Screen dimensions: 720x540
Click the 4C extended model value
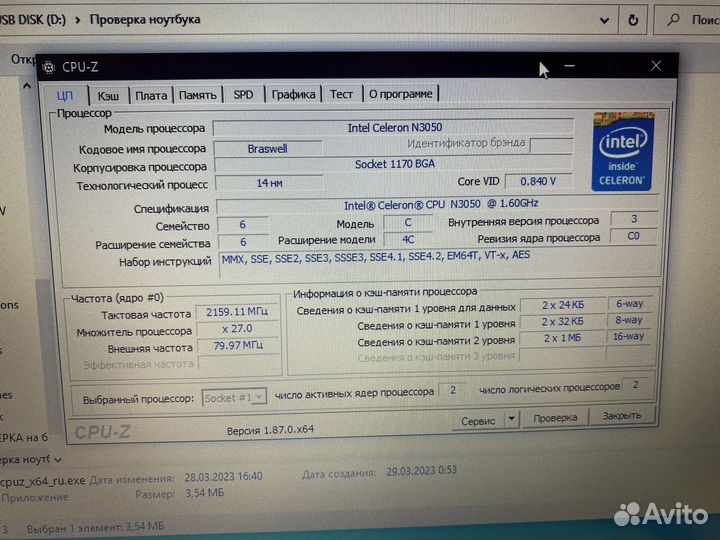point(408,239)
